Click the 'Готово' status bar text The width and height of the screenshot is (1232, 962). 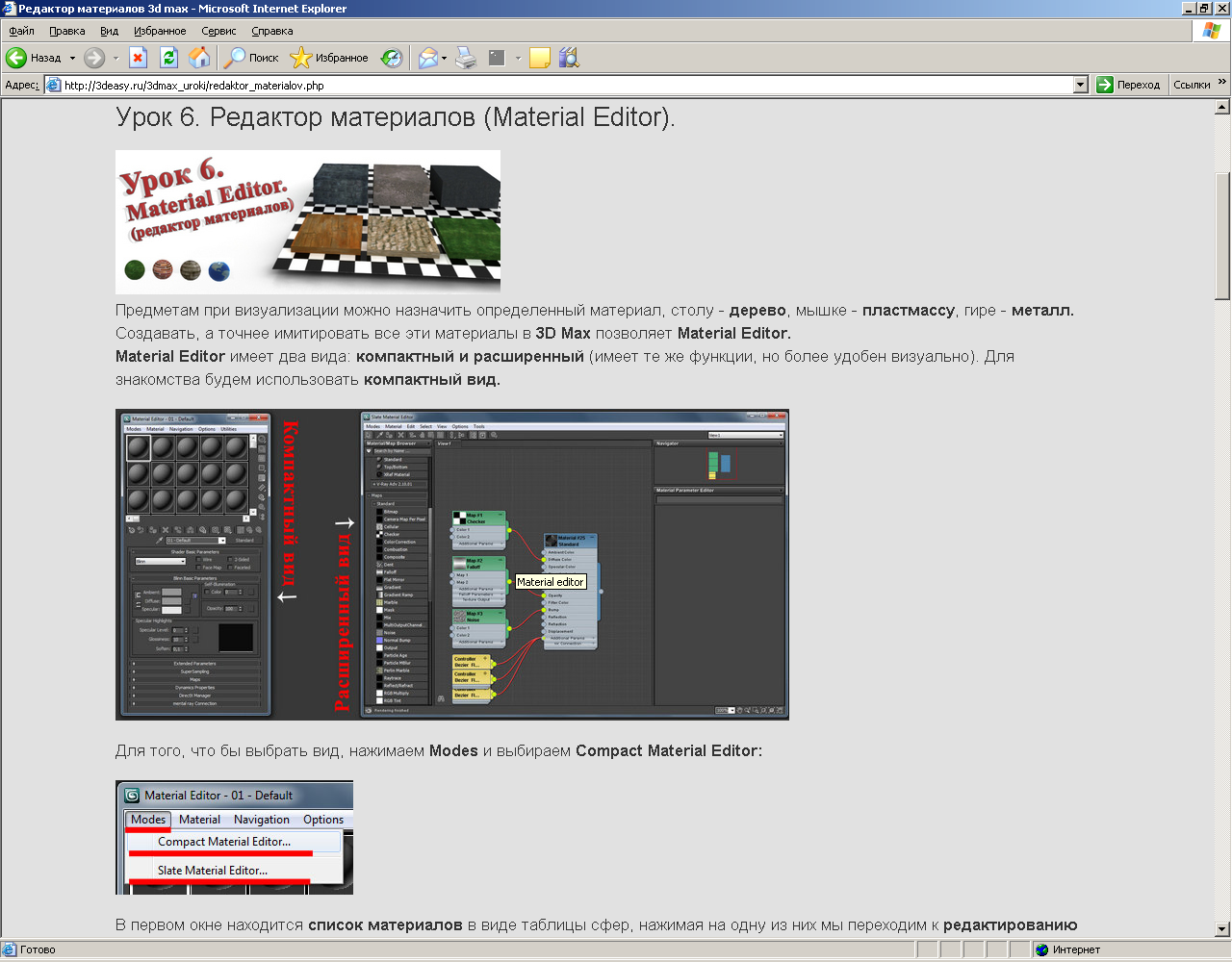[x=38, y=949]
